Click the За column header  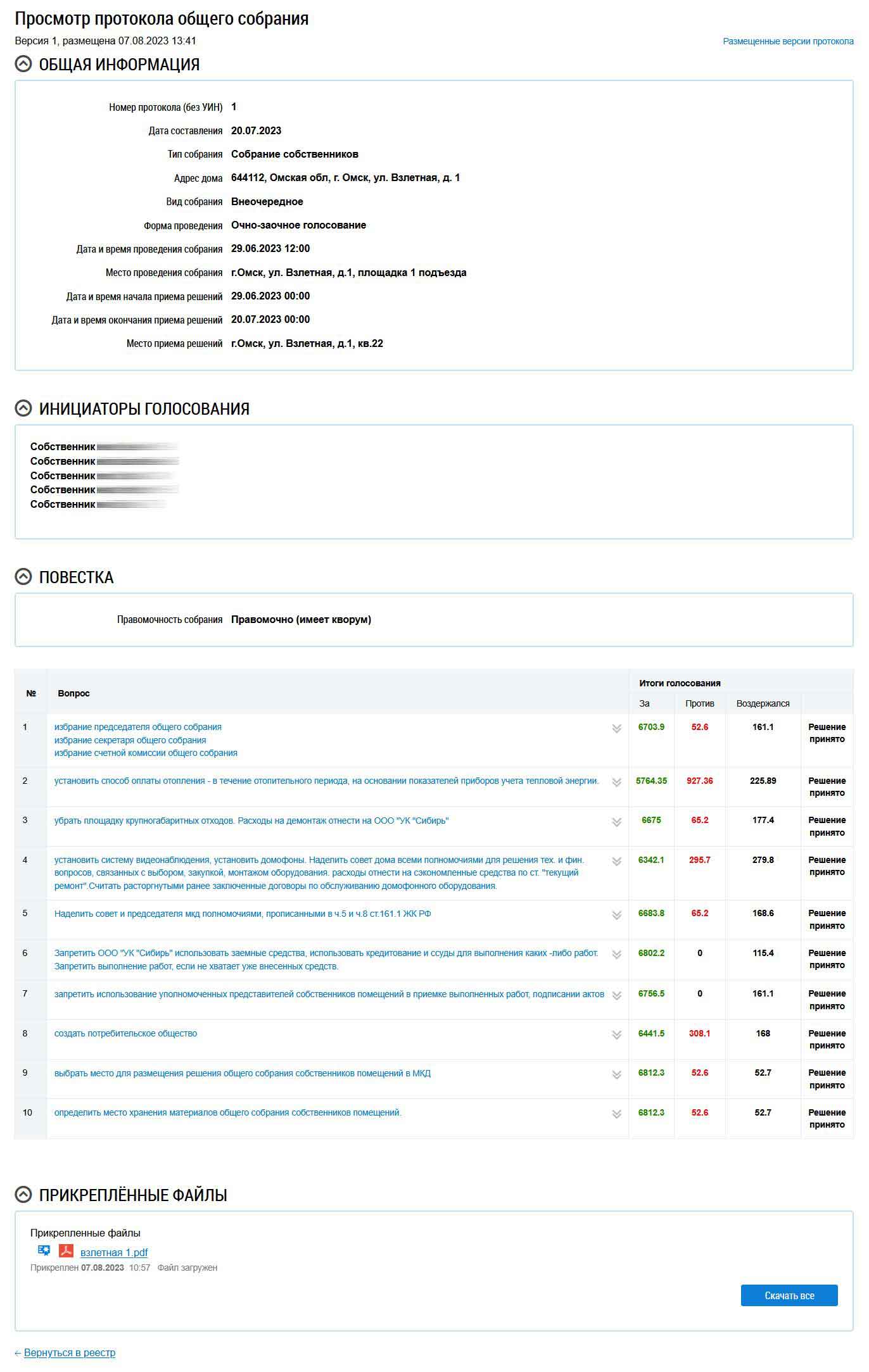(x=644, y=703)
